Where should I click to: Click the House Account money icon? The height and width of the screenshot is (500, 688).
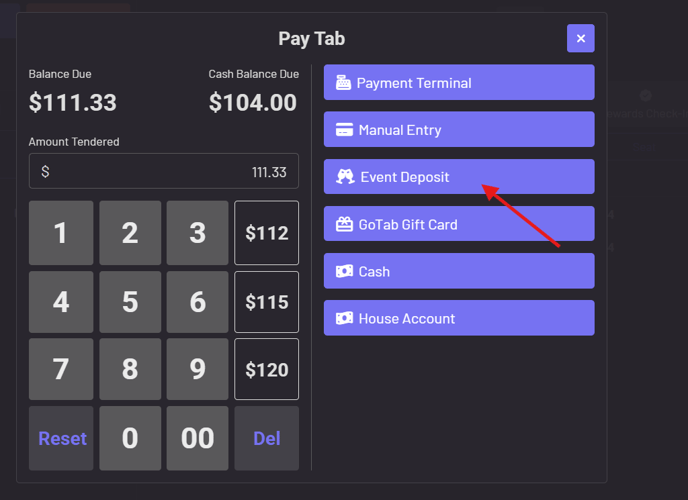[343, 318]
